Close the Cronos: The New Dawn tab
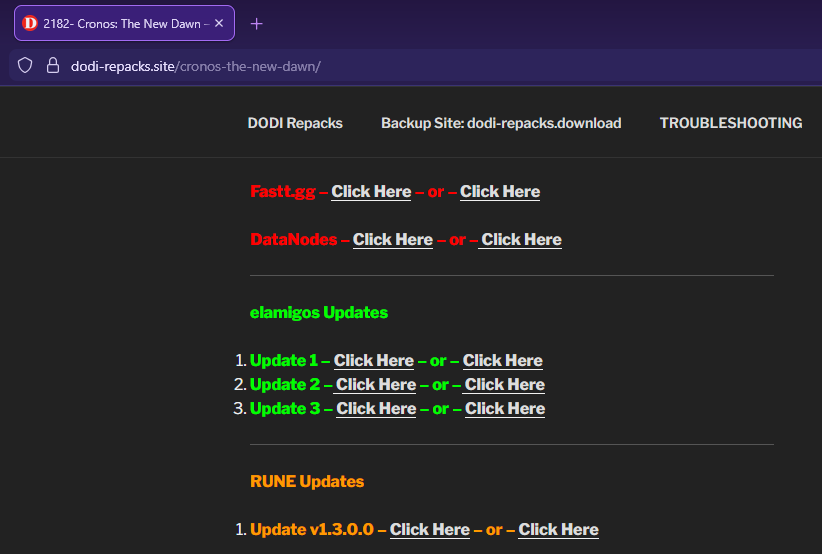Image resolution: width=822 pixels, height=554 pixels. 219,23
